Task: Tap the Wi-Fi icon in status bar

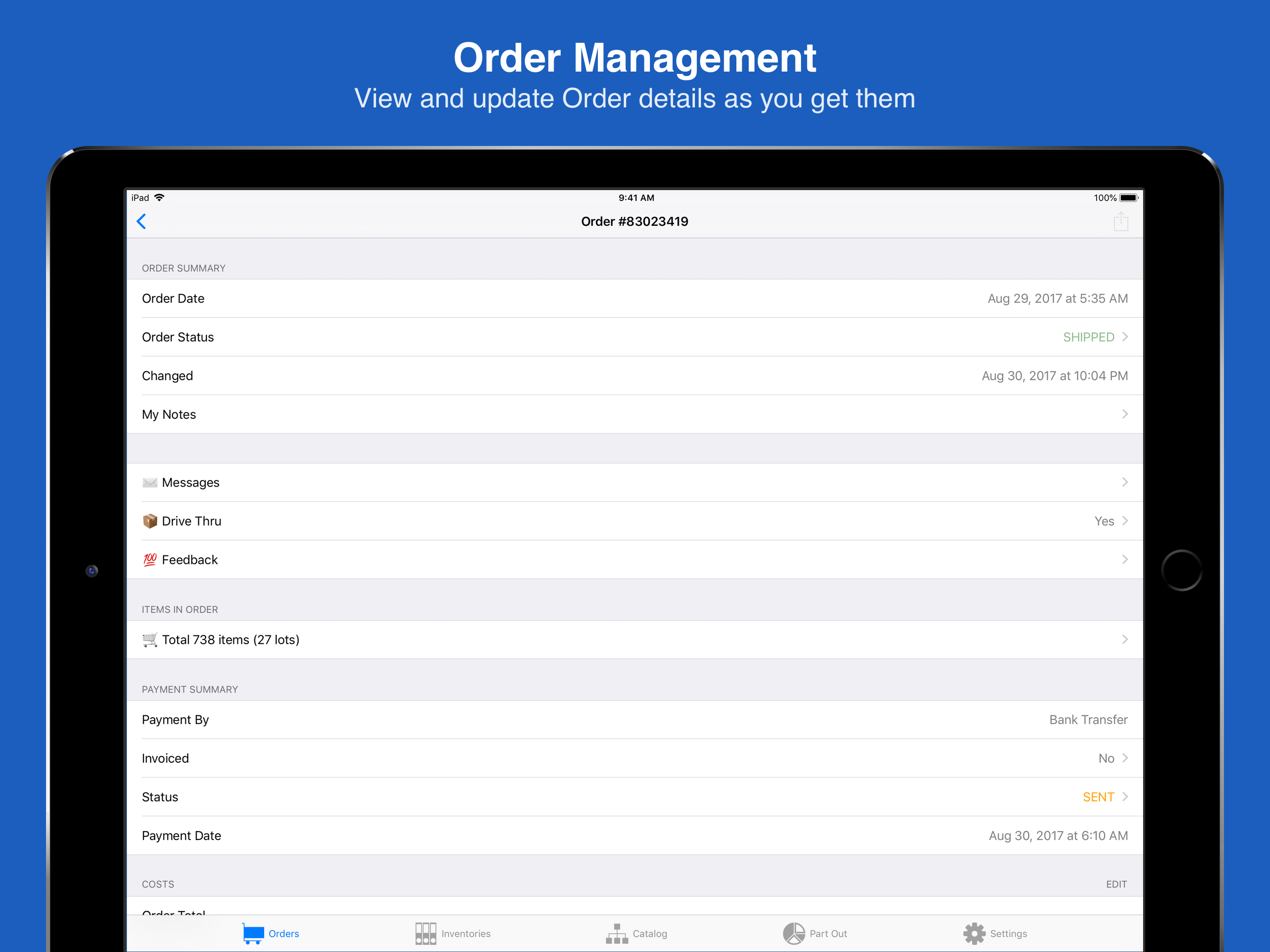Action: tap(159, 198)
